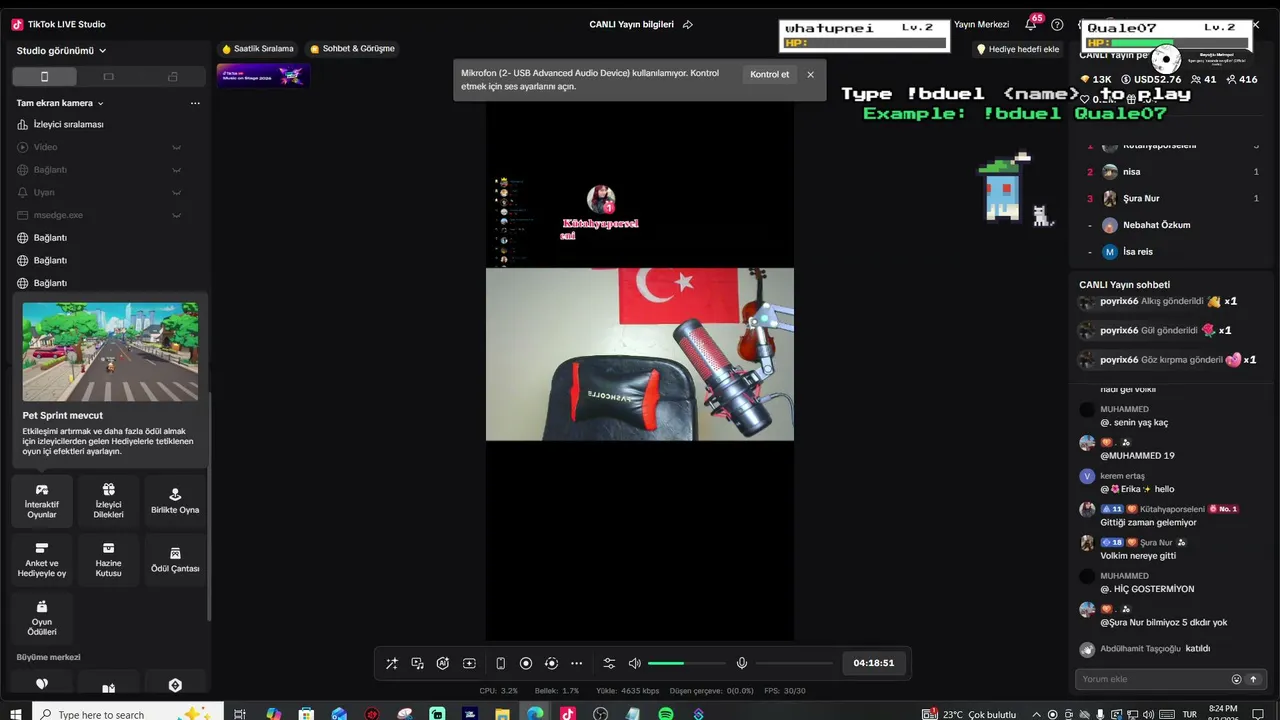
Task: Open the magic wand effects tool
Action: (x=391, y=663)
